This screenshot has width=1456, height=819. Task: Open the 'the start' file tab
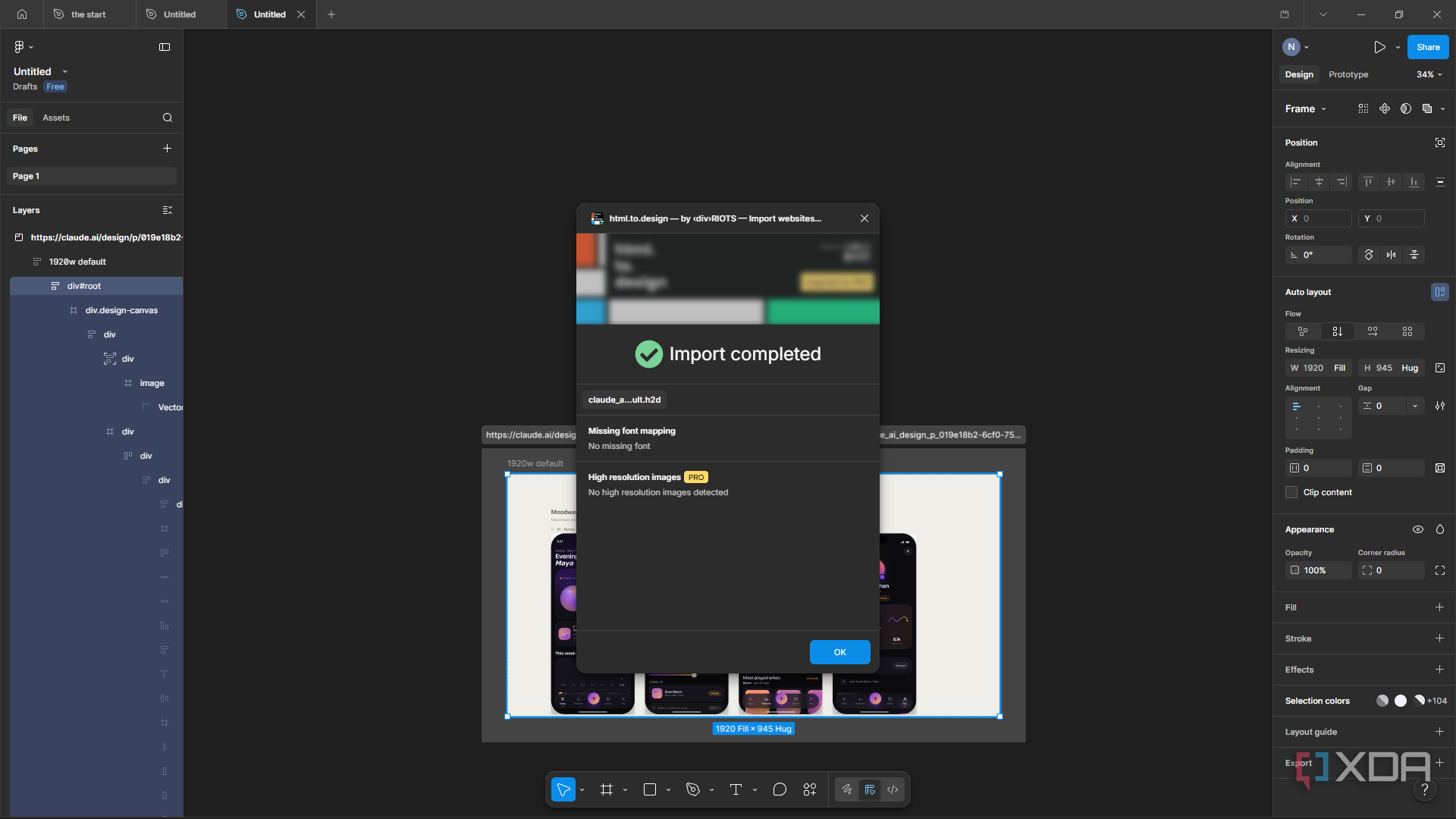pyautogui.click(x=89, y=14)
